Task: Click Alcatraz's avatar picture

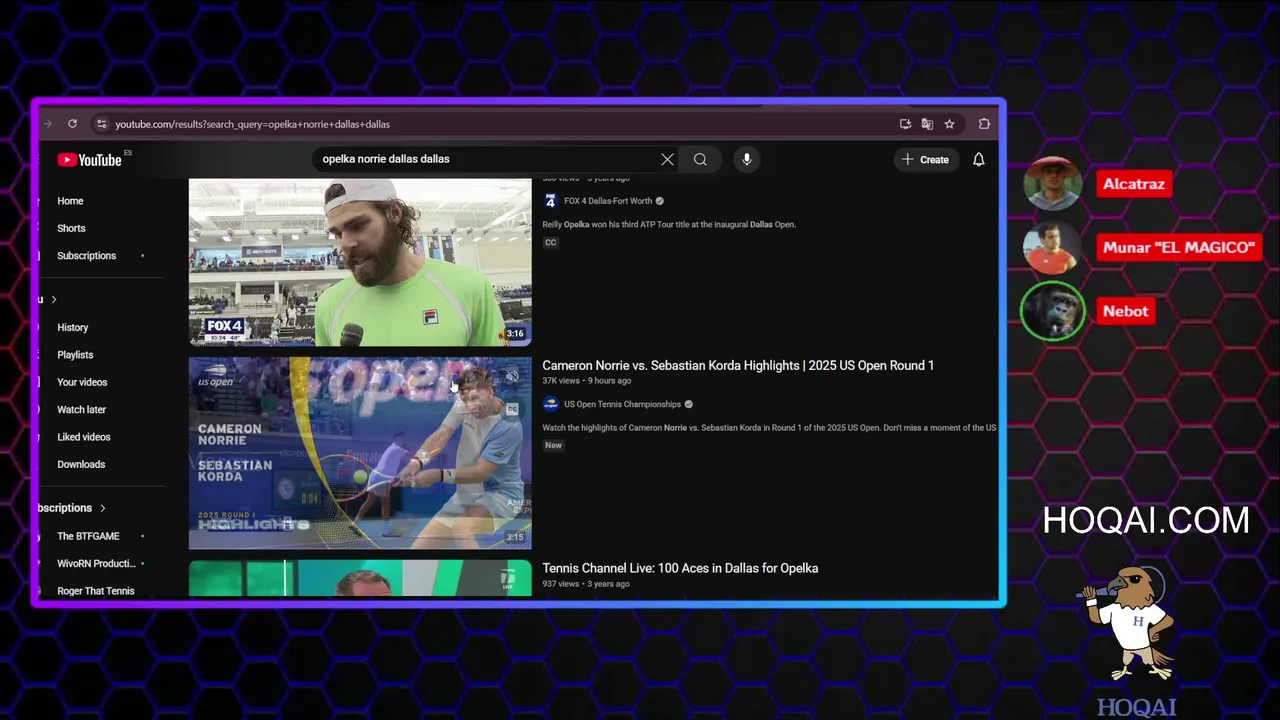Action: pyautogui.click(x=1052, y=184)
